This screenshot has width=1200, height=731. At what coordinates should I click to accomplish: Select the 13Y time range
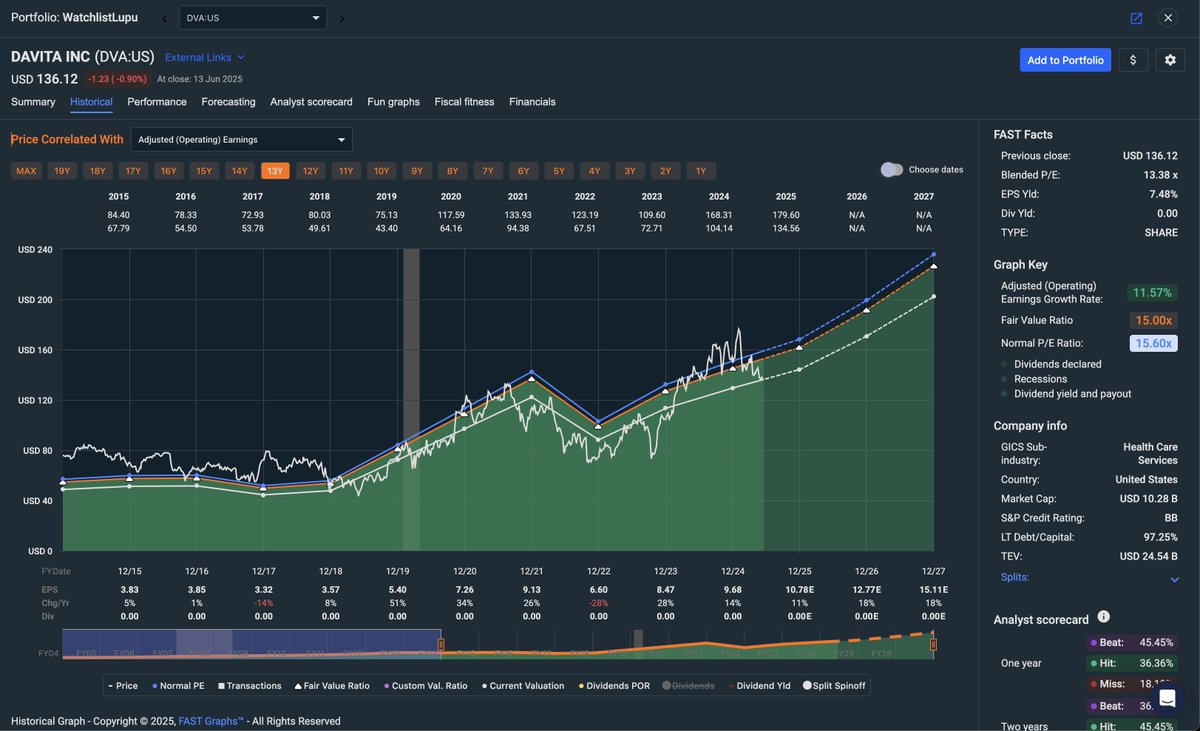pos(275,171)
